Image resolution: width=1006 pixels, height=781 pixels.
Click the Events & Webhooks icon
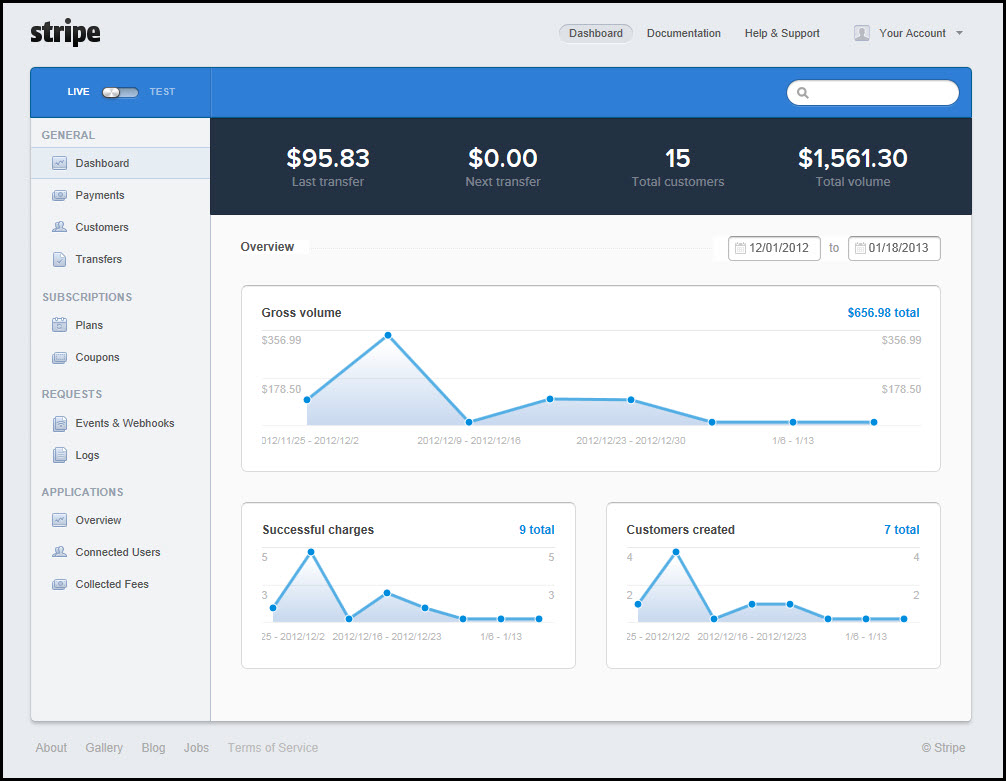coord(59,424)
